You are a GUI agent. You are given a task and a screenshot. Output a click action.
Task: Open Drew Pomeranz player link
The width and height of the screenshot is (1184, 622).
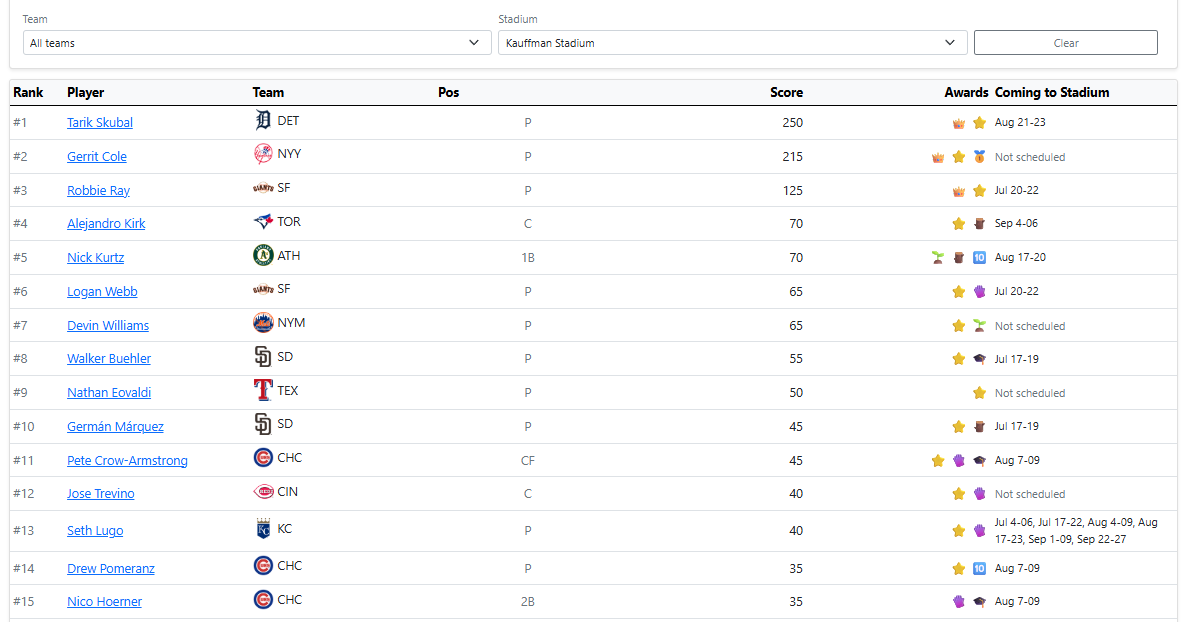click(110, 568)
